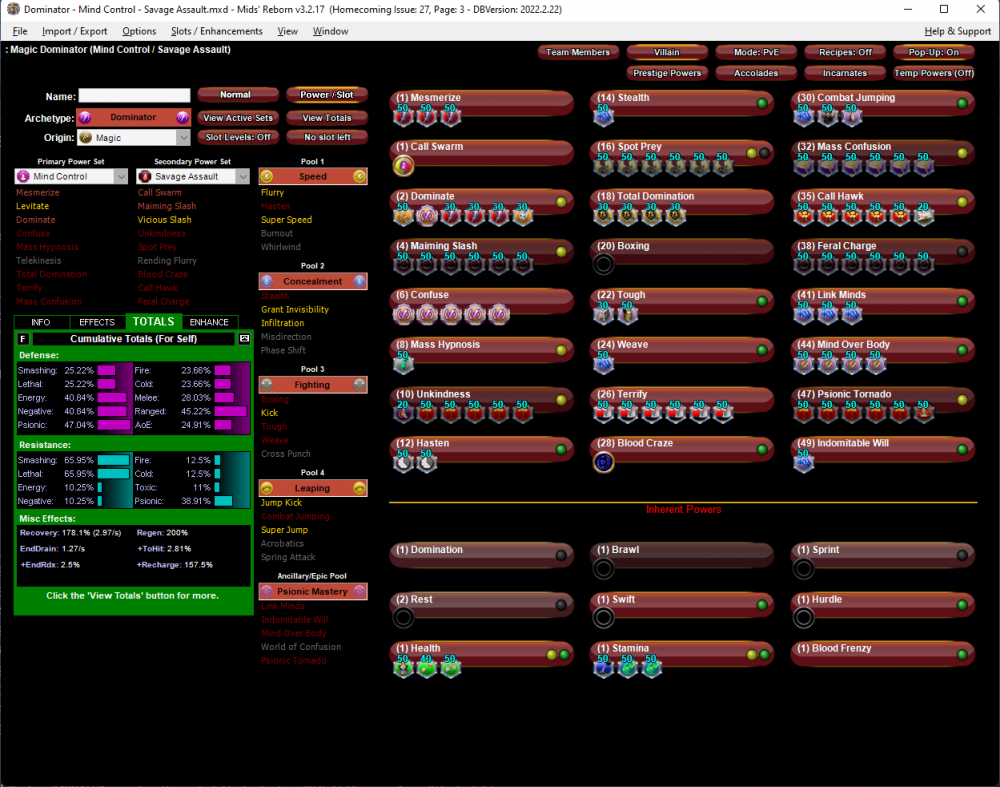This screenshot has height=787, width=1000.
Task: Click the Stealth power's enhancement slot icon
Action: [604, 117]
